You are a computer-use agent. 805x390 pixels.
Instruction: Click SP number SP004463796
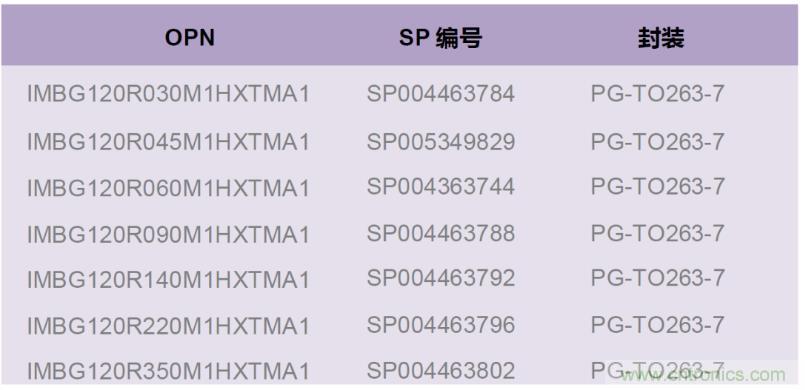(x=440, y=325)
